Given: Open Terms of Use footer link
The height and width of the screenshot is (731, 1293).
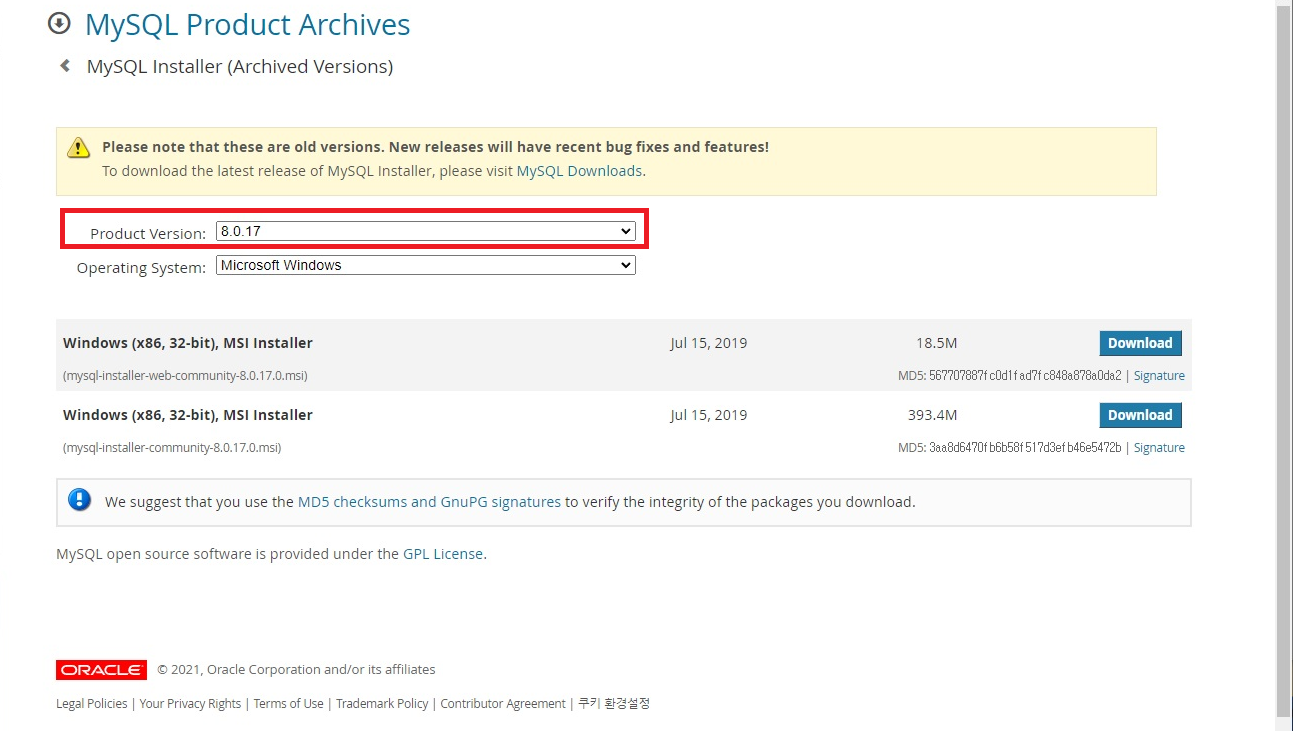Looking at the screenshot, I should coord(288,704).
